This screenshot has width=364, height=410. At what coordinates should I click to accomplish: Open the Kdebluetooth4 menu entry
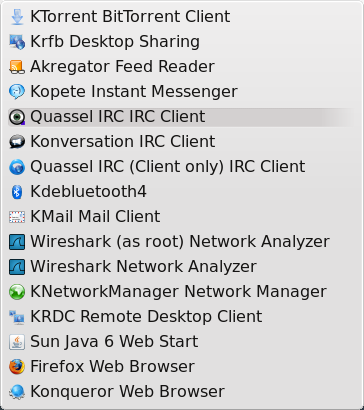[x=182, y=192]
